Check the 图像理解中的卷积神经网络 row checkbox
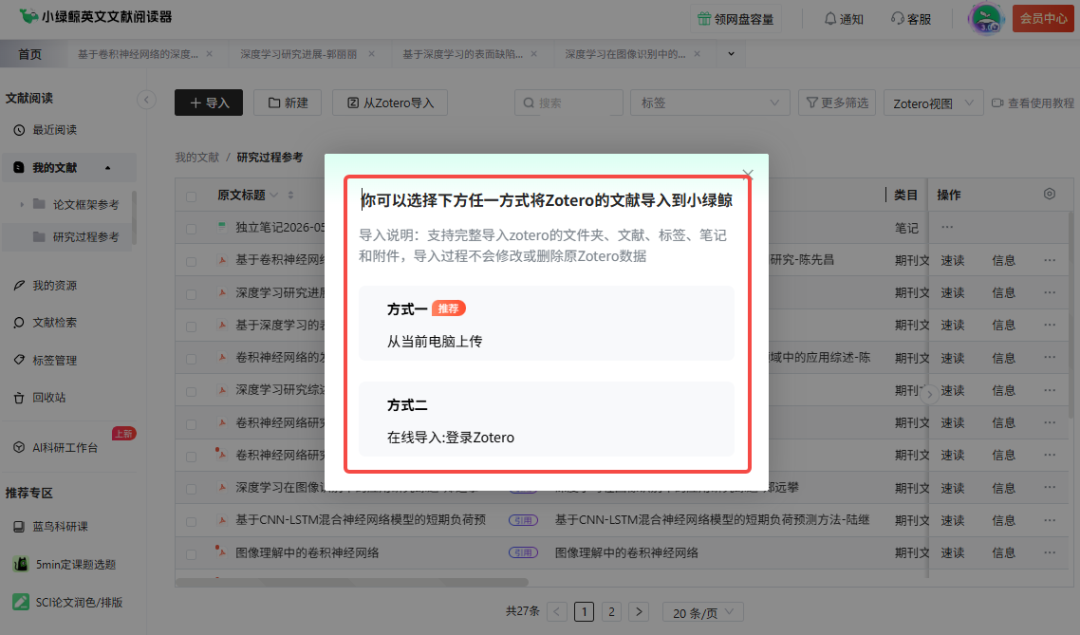The width and height of the screenshot is (1080, 635). [x=191, y=554]
